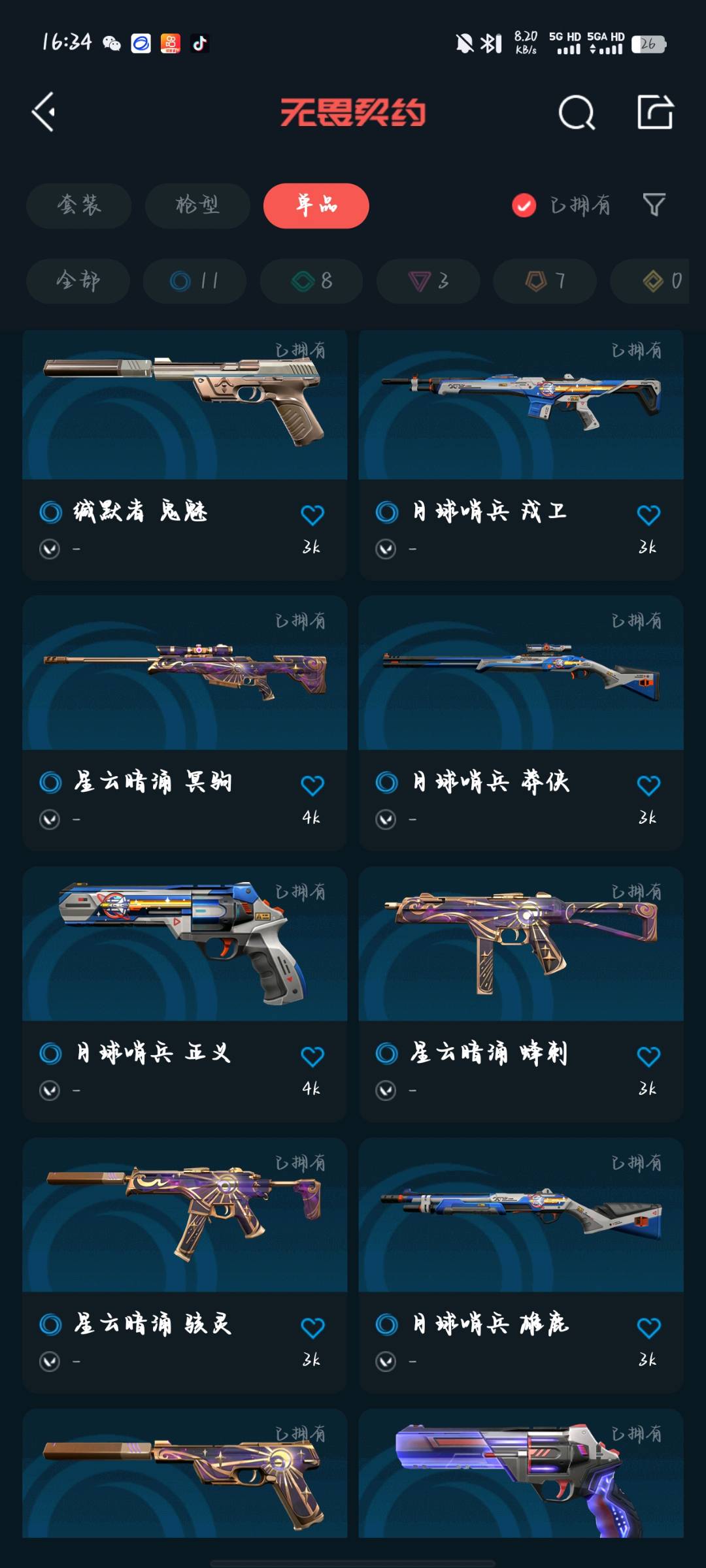The height and width of the screenshot is (1568, 706).
Task: Favorite the 缄默者 鬼魅 skin heart
Action: 312,515
